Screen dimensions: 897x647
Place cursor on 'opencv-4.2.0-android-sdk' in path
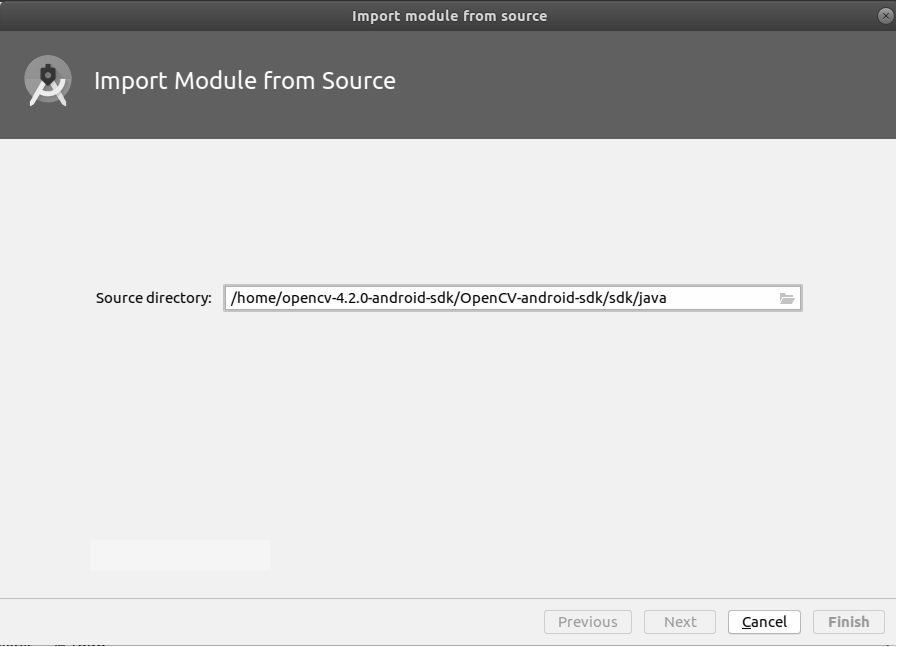click(x=368, y=298)
